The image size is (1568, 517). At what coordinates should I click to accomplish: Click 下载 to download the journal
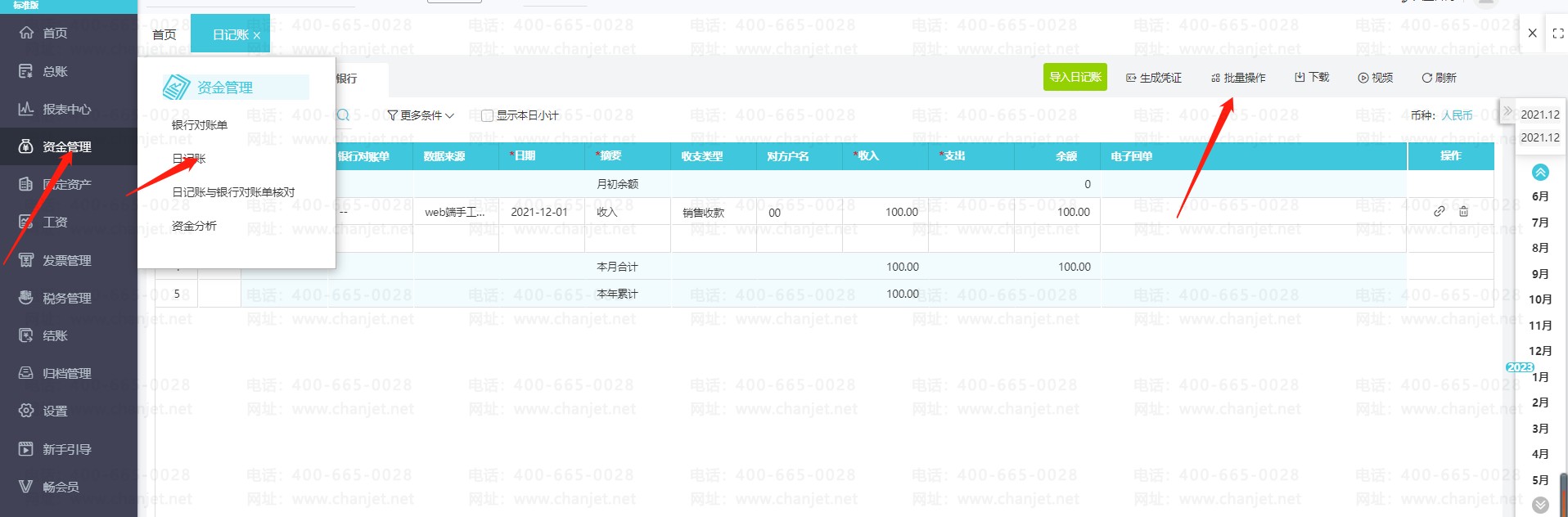(1312, 78)
